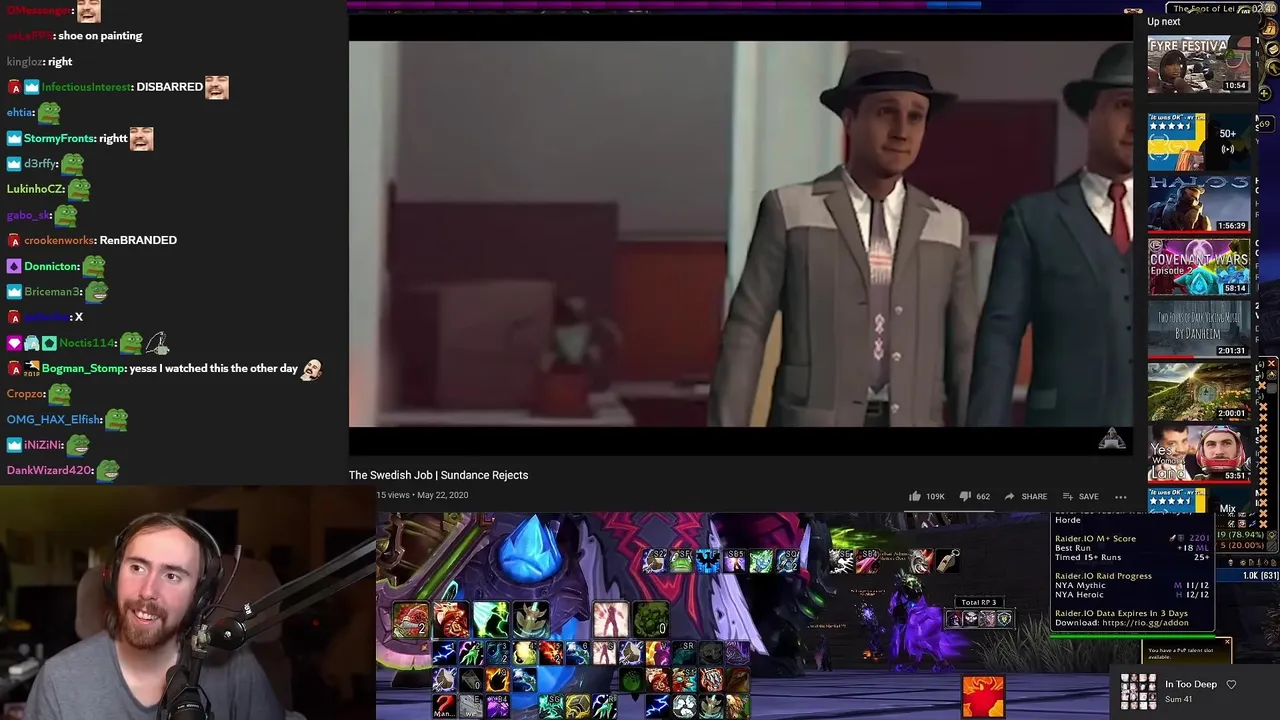Click the video player showing two men in hats

point(740,234)
